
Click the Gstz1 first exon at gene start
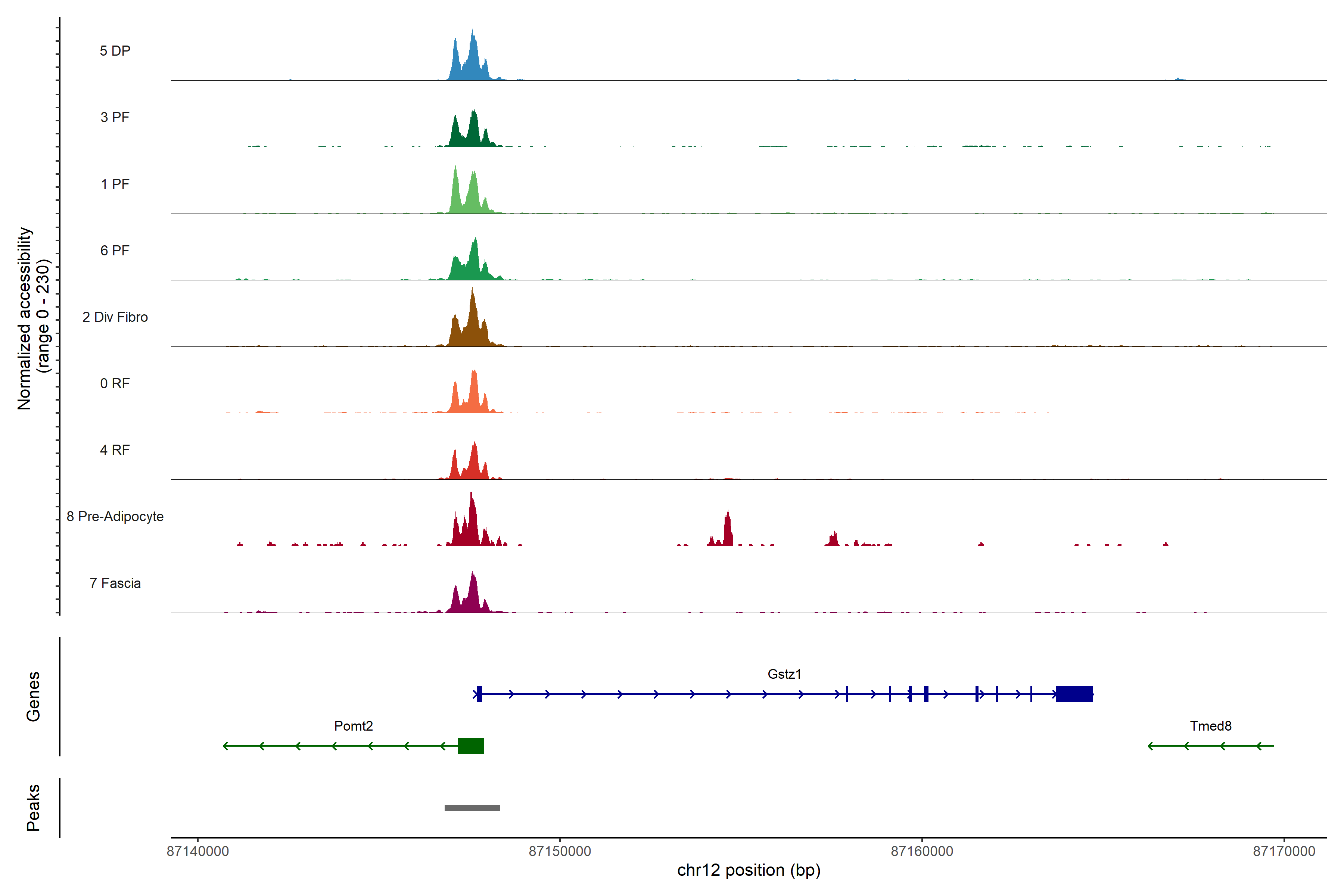point(479,694)
